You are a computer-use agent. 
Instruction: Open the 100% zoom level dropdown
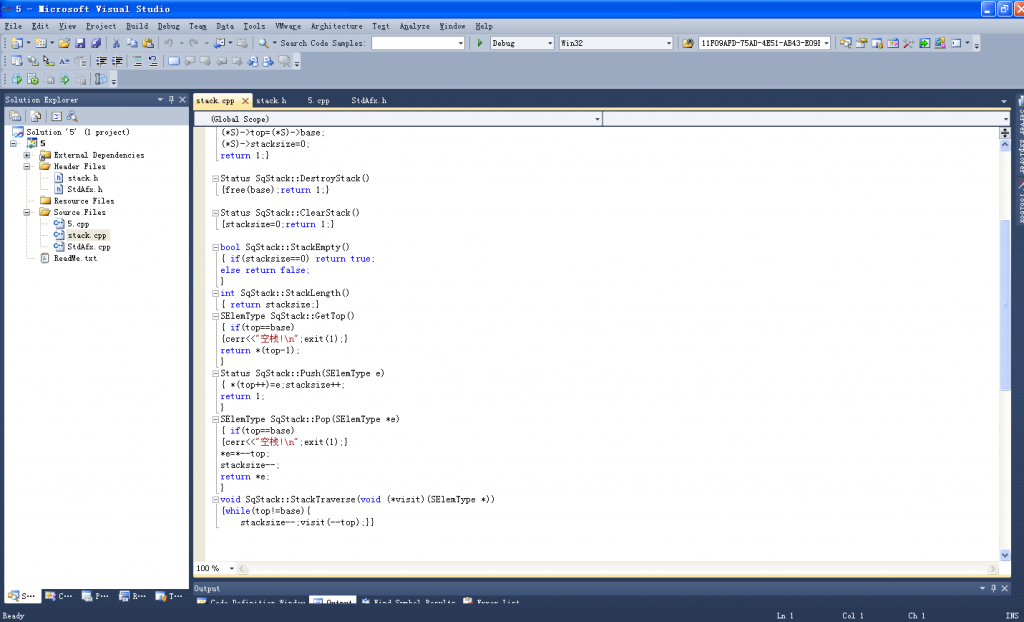coord(232,568)
